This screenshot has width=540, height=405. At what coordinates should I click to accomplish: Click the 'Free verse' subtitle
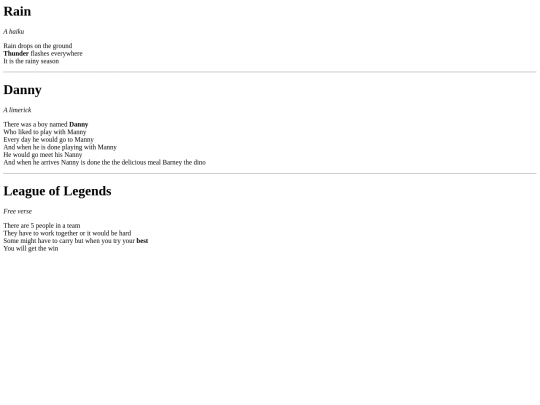tap(18, 211)
